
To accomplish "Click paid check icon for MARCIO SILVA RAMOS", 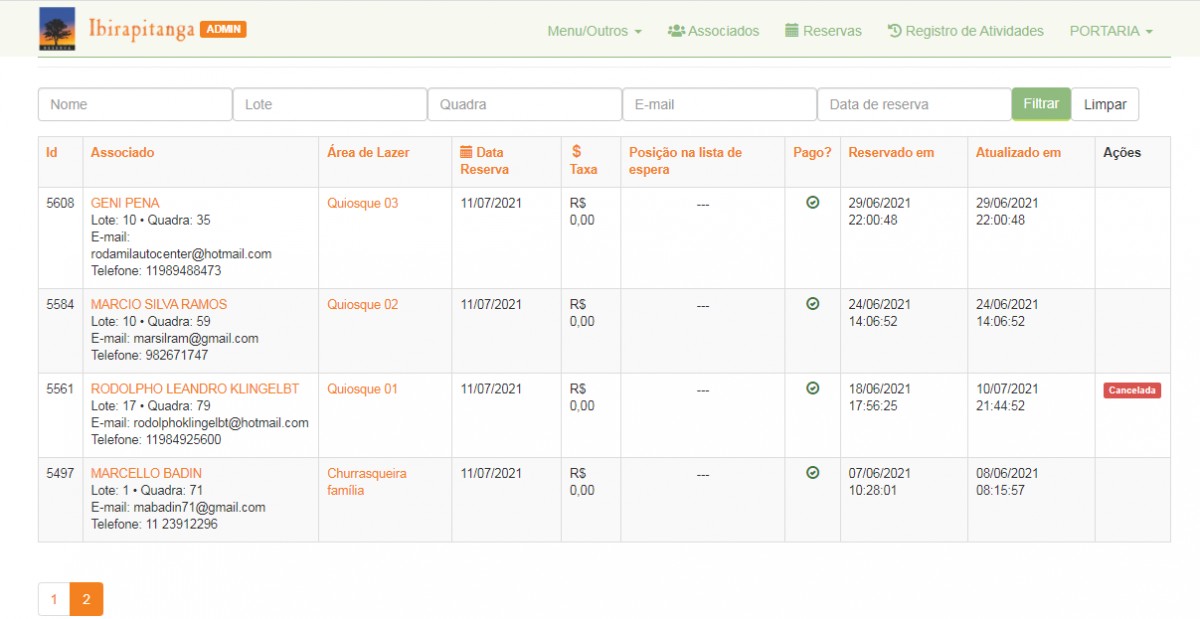I will click(812, 304).
